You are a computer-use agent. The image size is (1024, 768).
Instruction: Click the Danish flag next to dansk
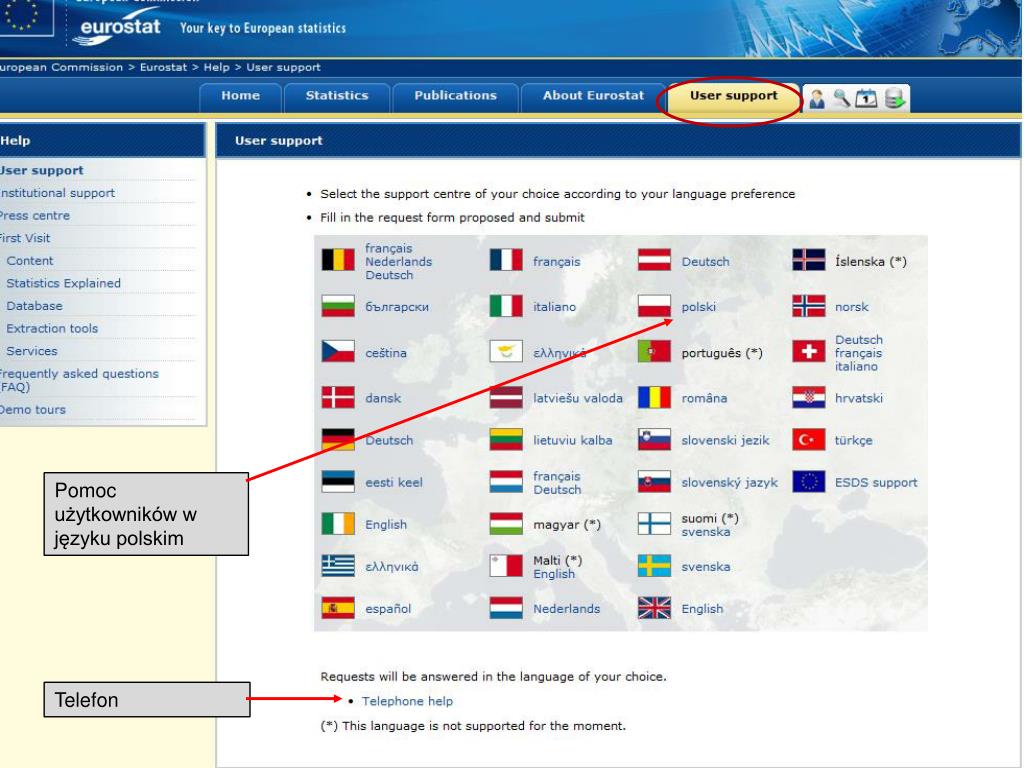tap(338, 397)
